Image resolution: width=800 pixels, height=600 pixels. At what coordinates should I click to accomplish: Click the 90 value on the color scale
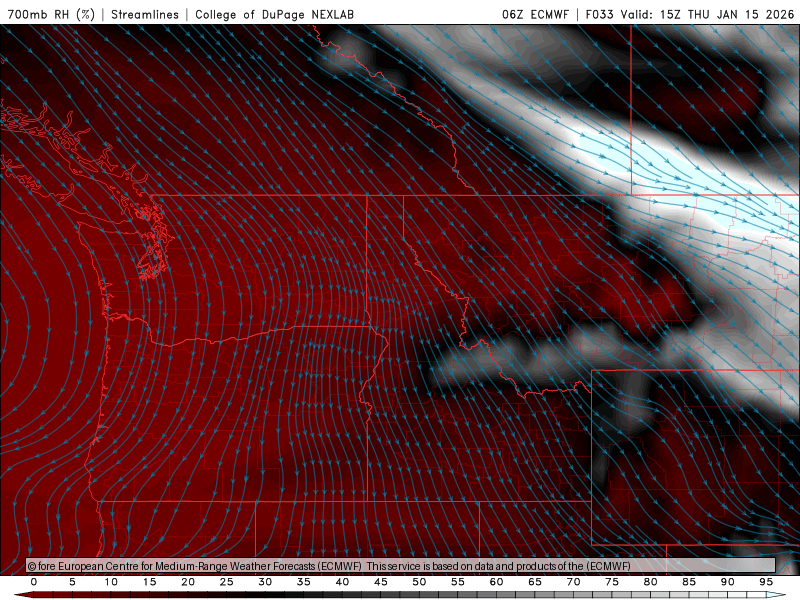pos(728,582)
